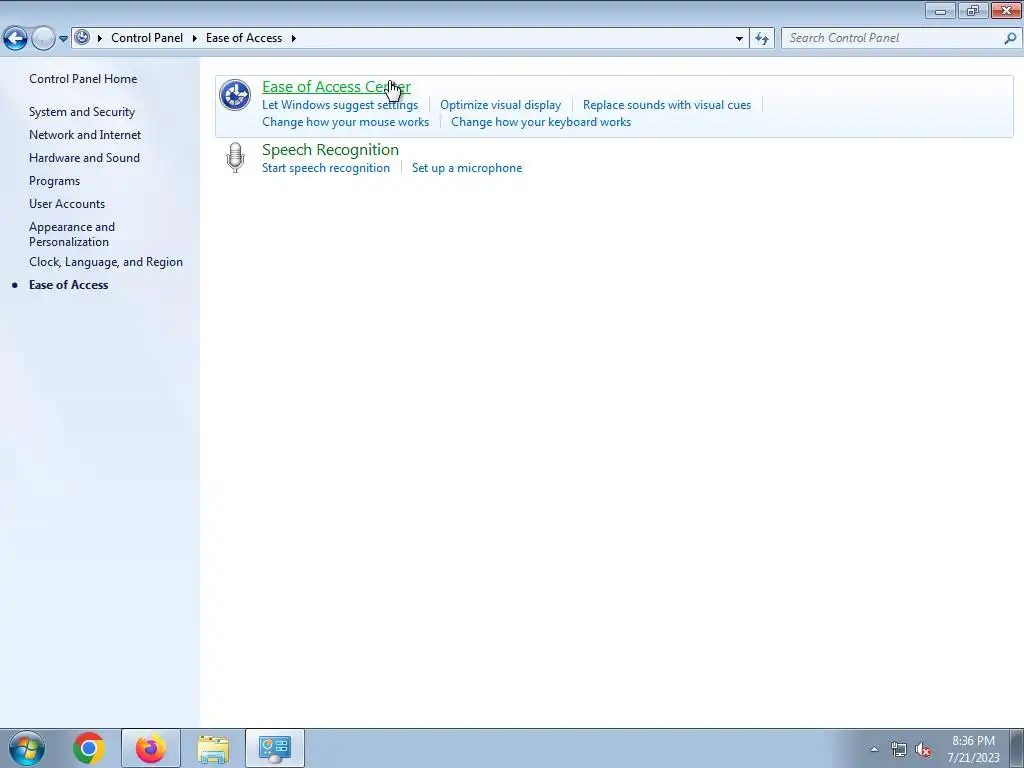Select Control Panel in the breadcrumb

147,38
